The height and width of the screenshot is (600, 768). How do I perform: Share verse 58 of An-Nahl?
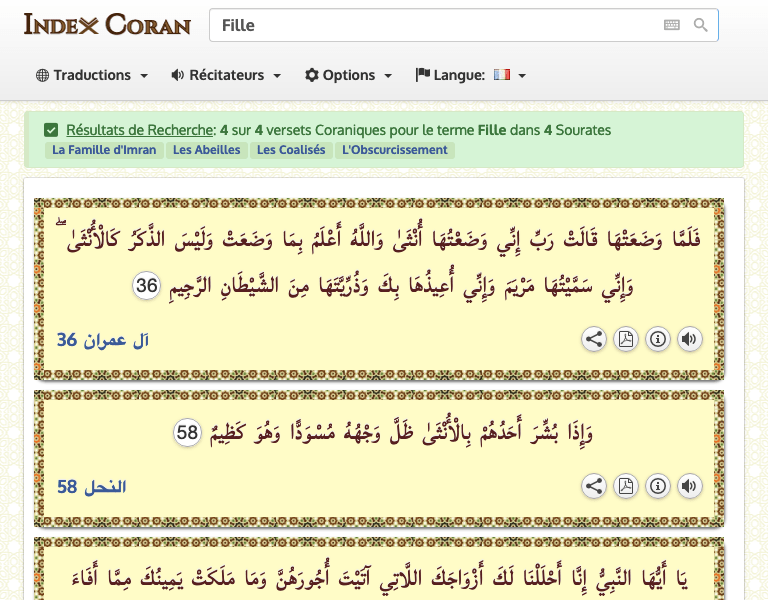[594, 486]
